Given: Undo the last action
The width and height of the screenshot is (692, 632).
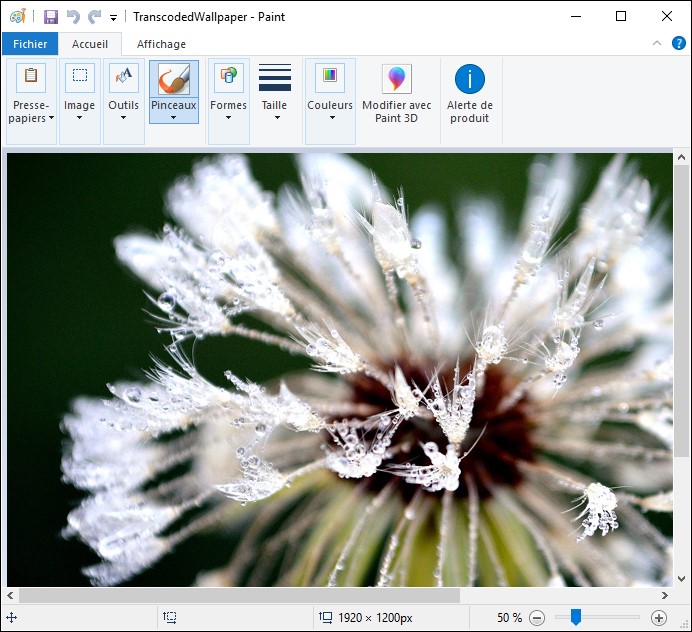Looking at the screenshot, I should (x=73, y=17).
